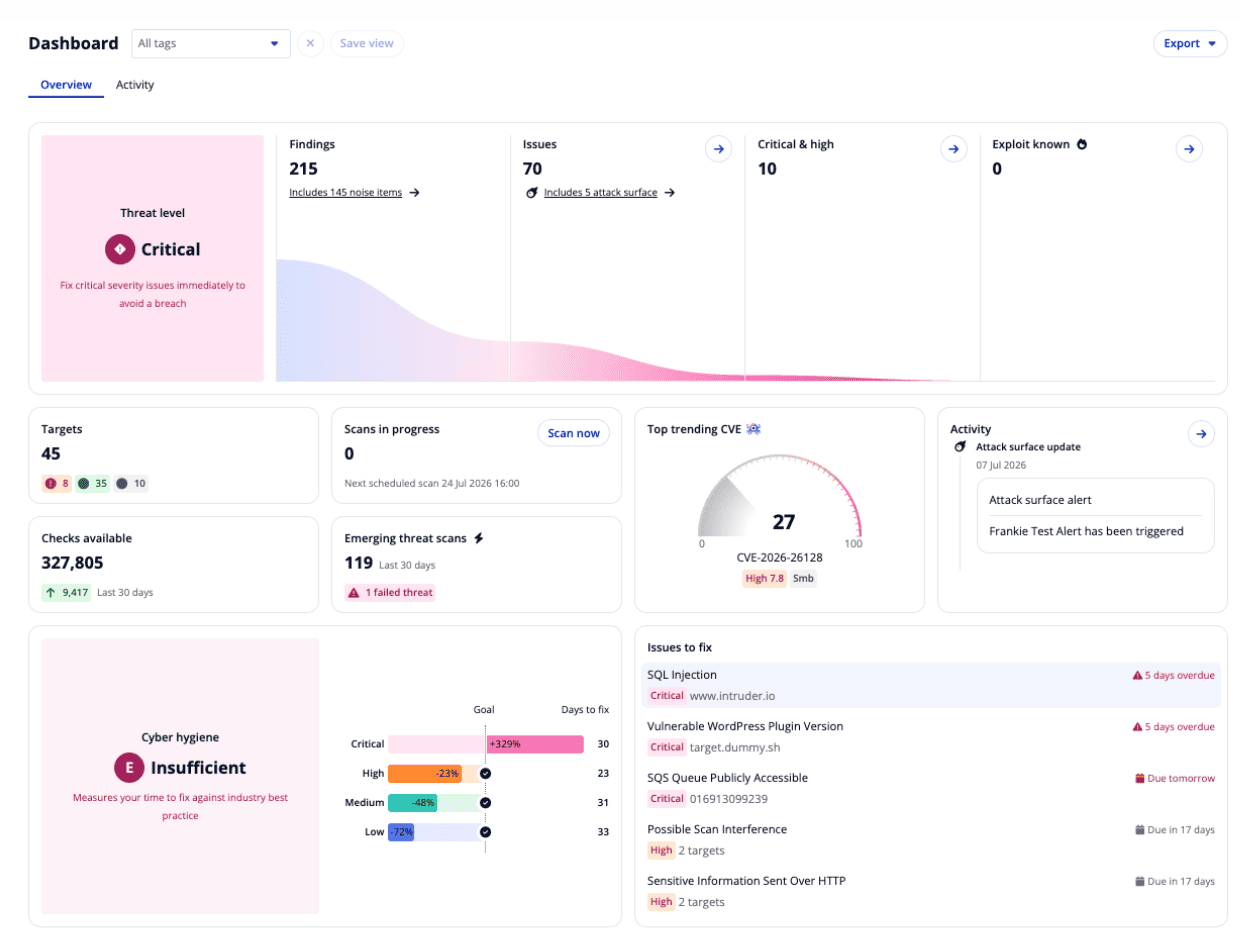Open the Activity card arrow button
This screenshot has width=1240, height=936.
tap(1201, 433)
